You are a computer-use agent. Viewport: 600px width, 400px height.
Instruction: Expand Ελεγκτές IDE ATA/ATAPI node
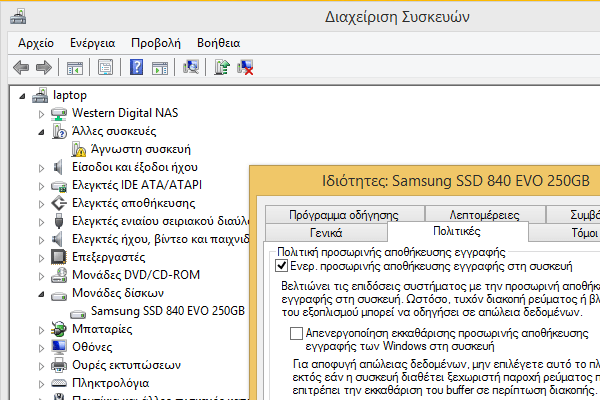pos(41,186)
